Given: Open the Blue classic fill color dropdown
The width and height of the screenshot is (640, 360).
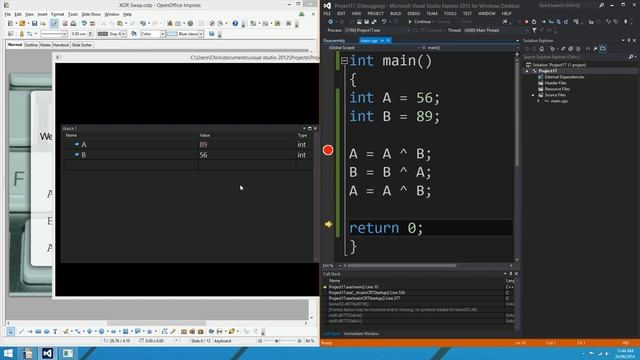Looking at the screenshot, I should pyautogui.click(x=201, y=34).
